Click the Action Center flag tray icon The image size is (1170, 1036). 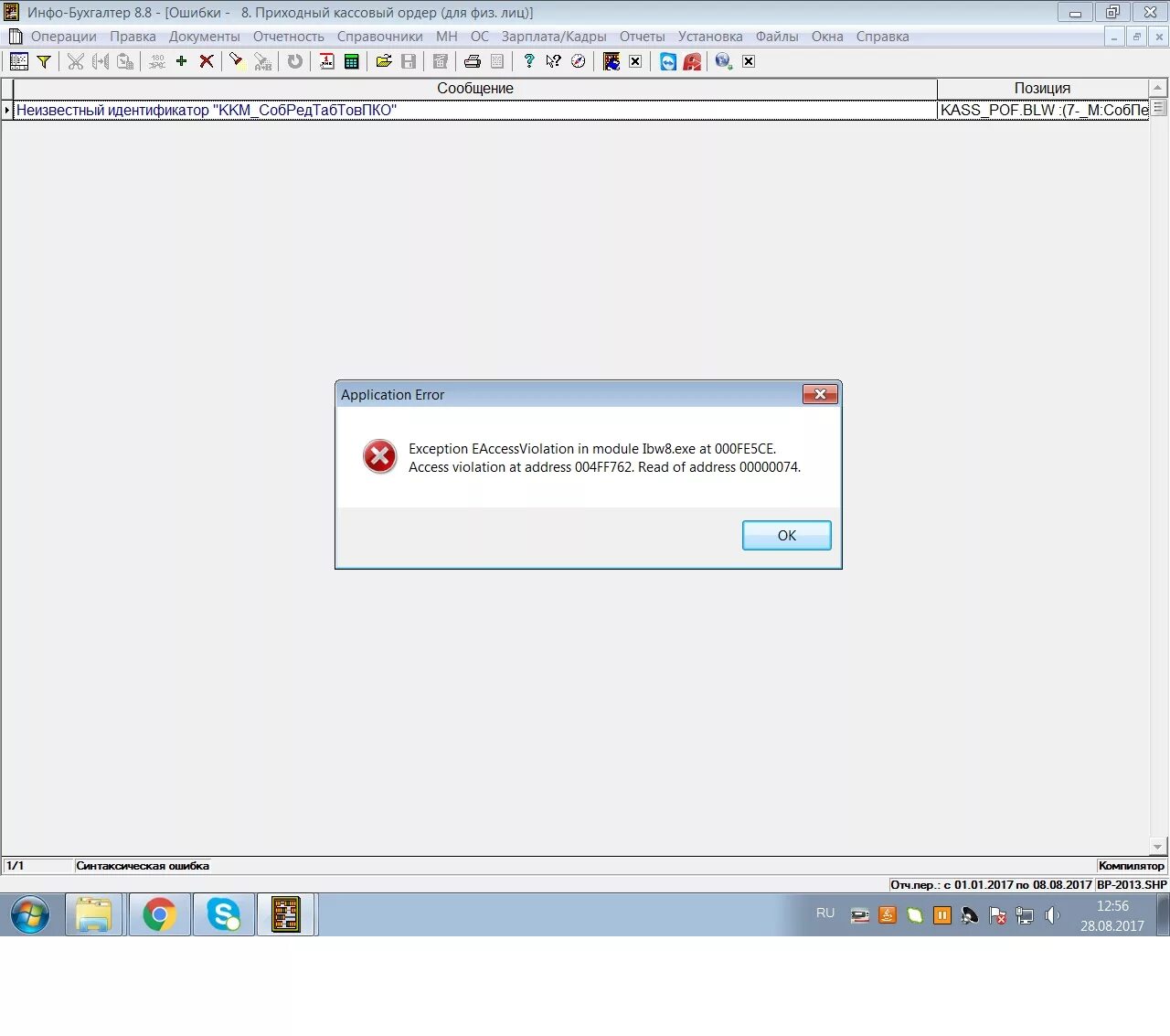click(x=997, y=915)
